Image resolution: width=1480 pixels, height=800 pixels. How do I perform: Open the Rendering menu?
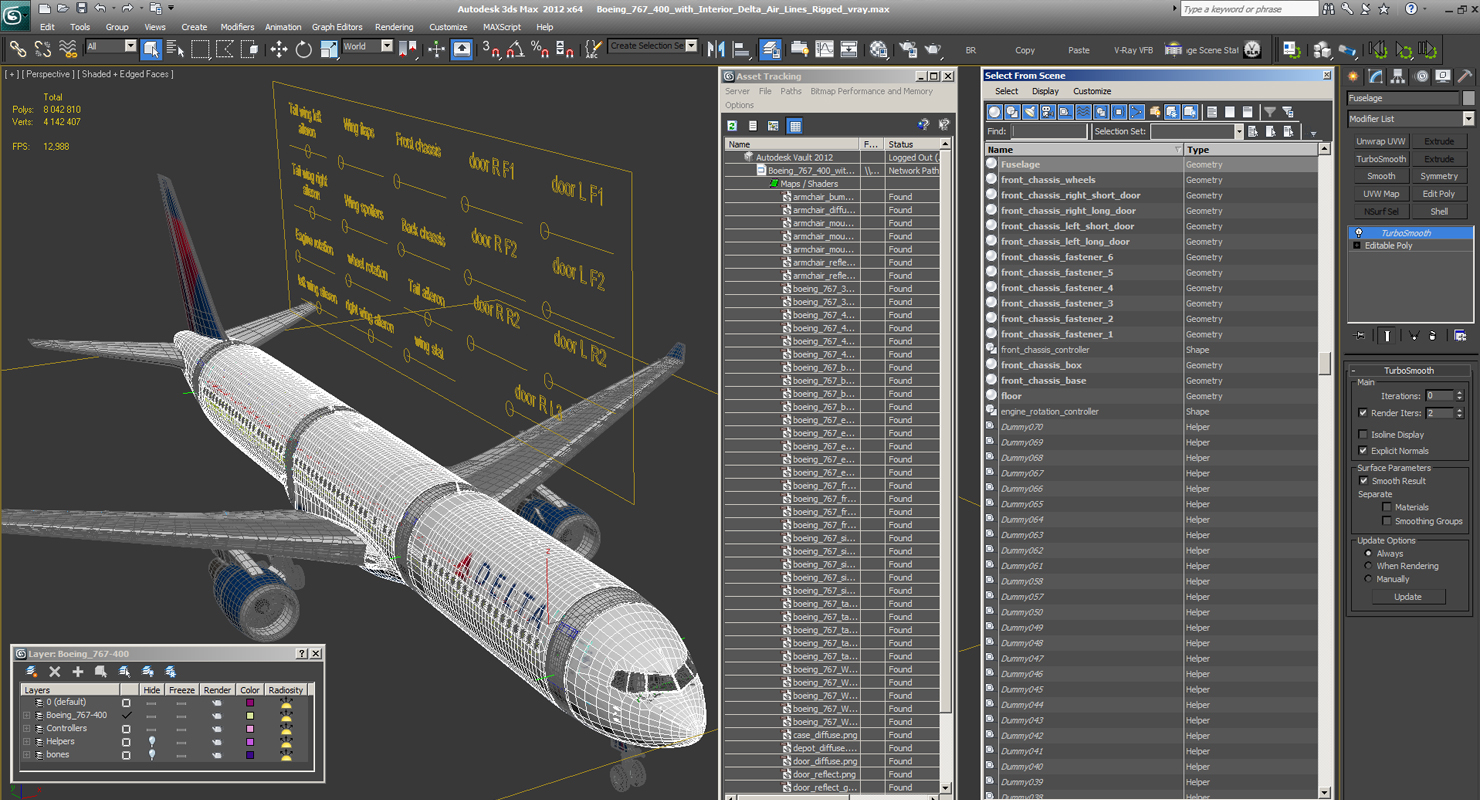point(394,27)
